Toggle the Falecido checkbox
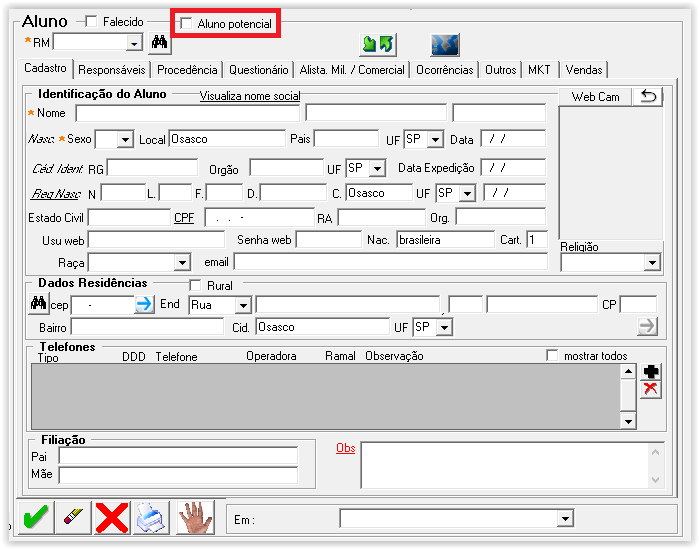 91,21
